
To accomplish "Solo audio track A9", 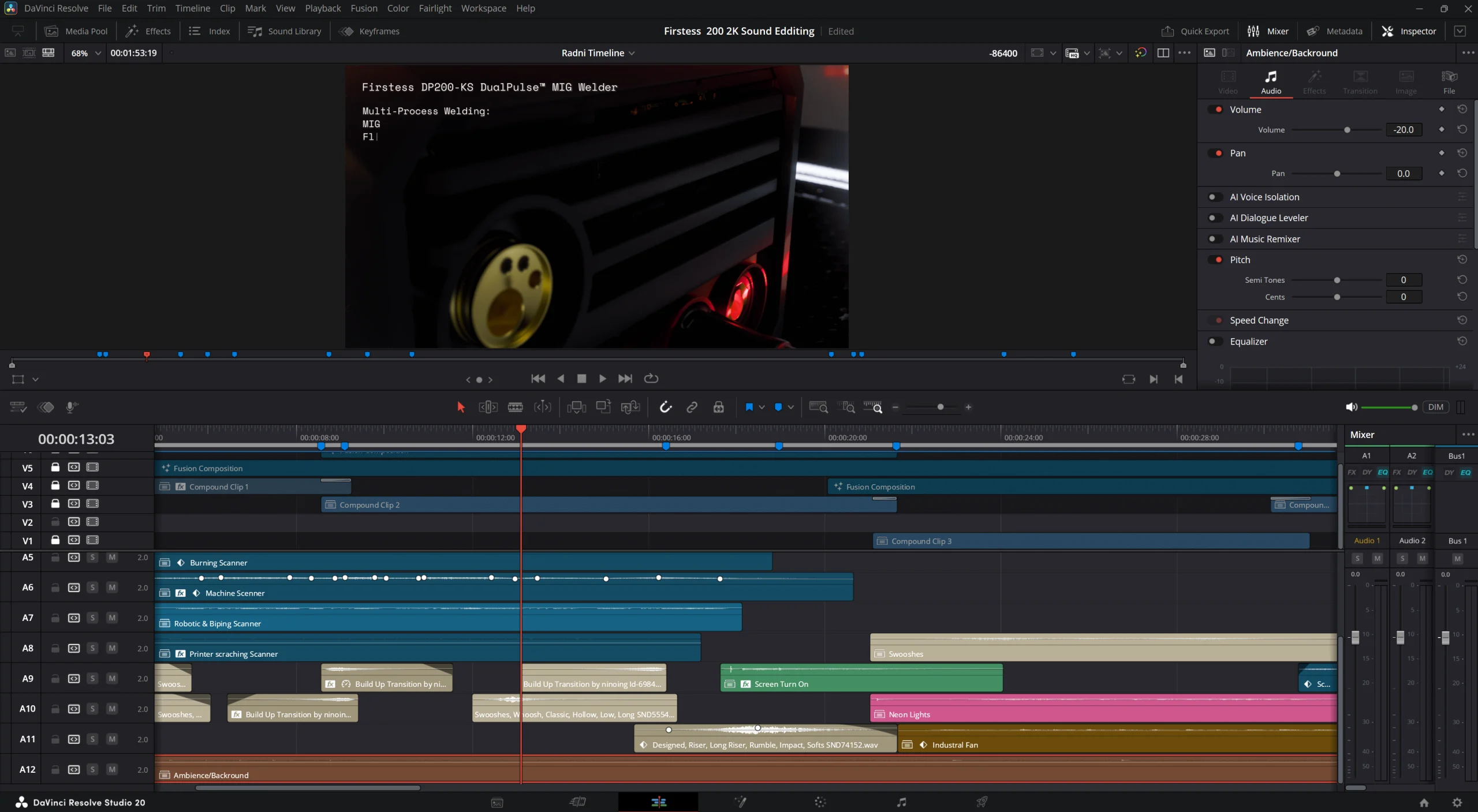I will (x=92, y=679).
